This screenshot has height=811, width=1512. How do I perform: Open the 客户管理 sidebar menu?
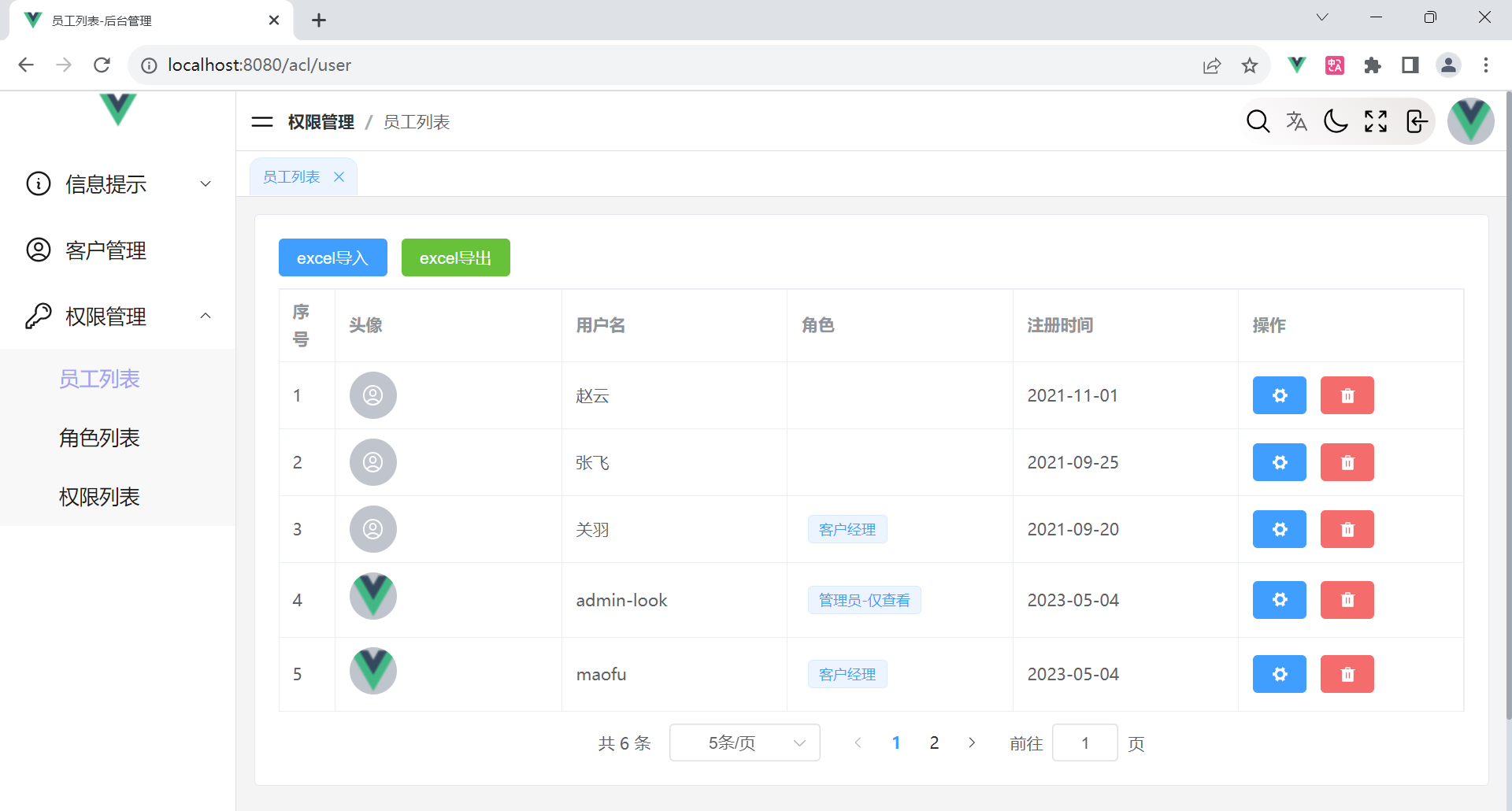[118, 250]
